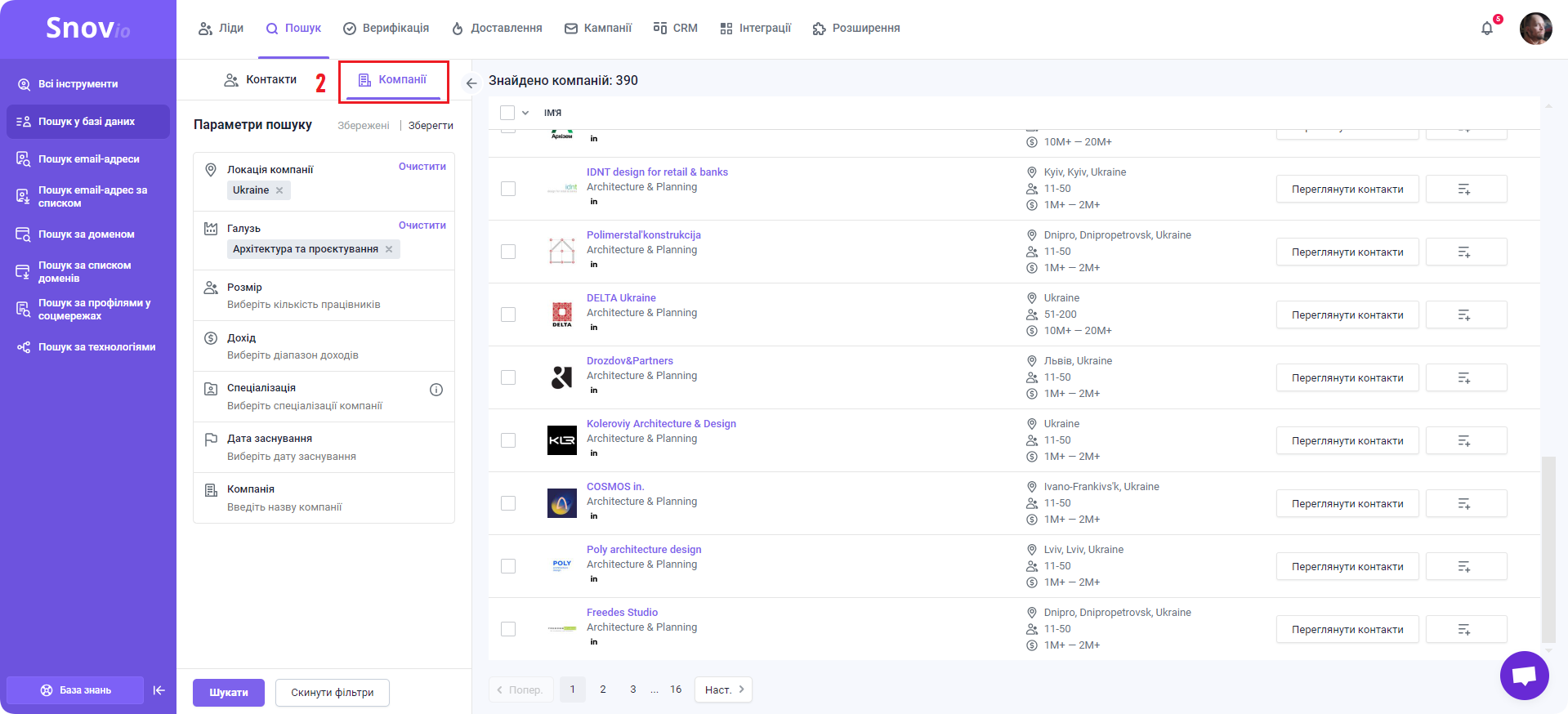Click Скинути фільтри button

pyautogui.click(x=333, y=693)
